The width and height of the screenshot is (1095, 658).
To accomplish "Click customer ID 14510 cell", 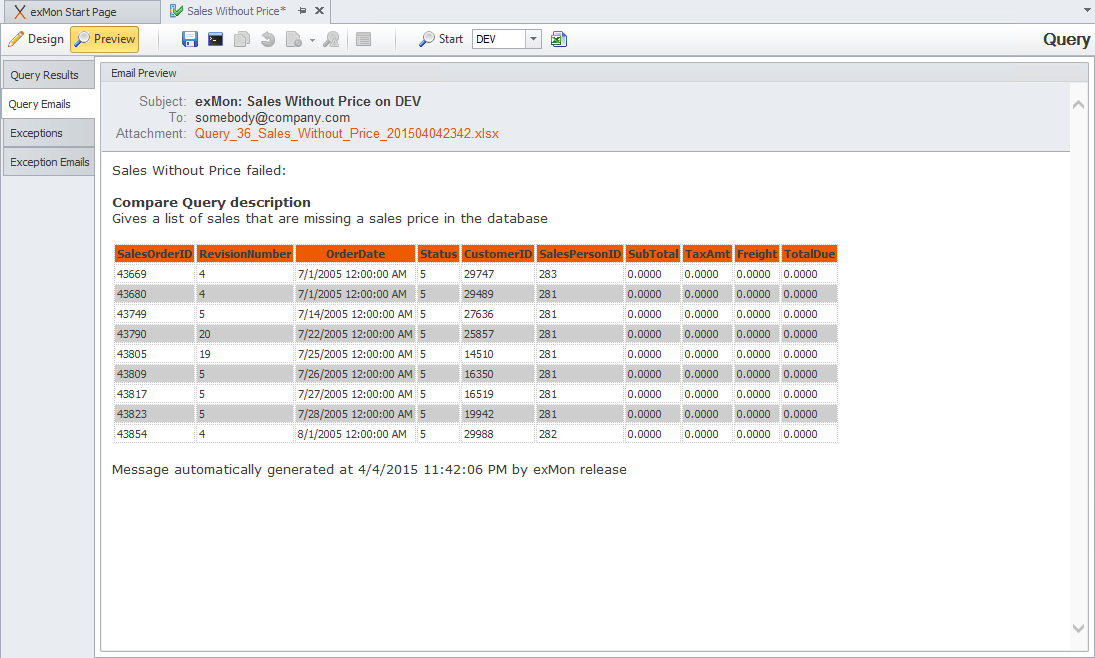I will coord(498,354).
